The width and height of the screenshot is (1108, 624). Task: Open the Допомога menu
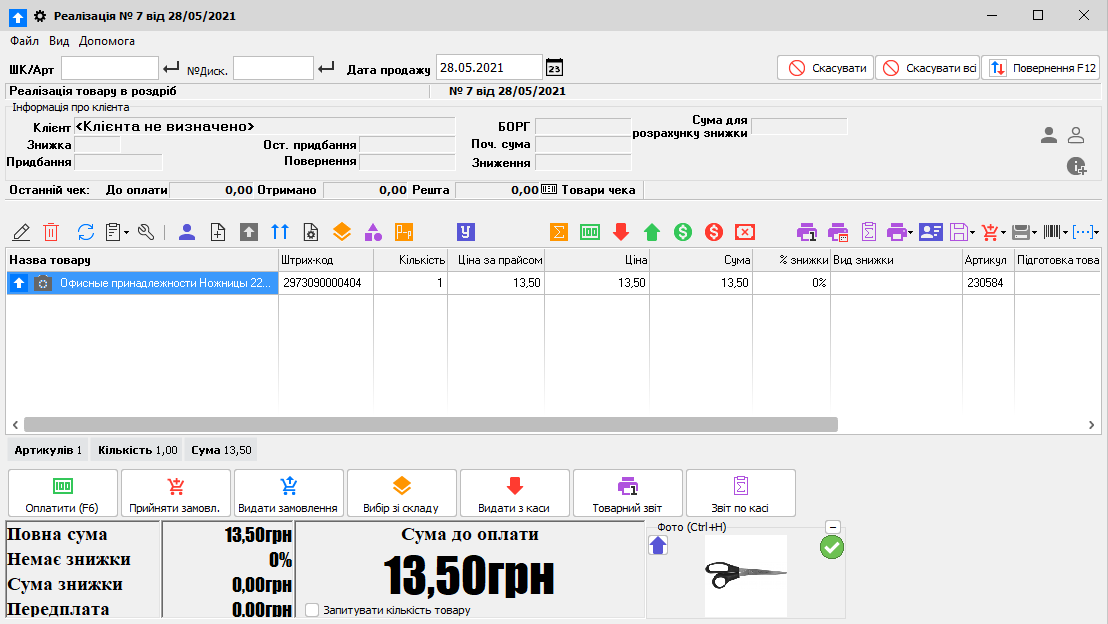[x=107, y=41]
